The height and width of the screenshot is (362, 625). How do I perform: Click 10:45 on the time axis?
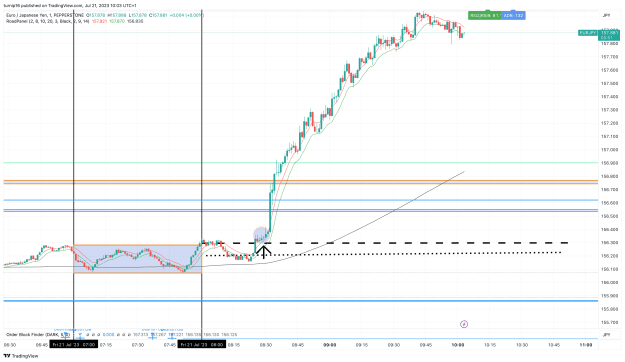tap(554, 345)
